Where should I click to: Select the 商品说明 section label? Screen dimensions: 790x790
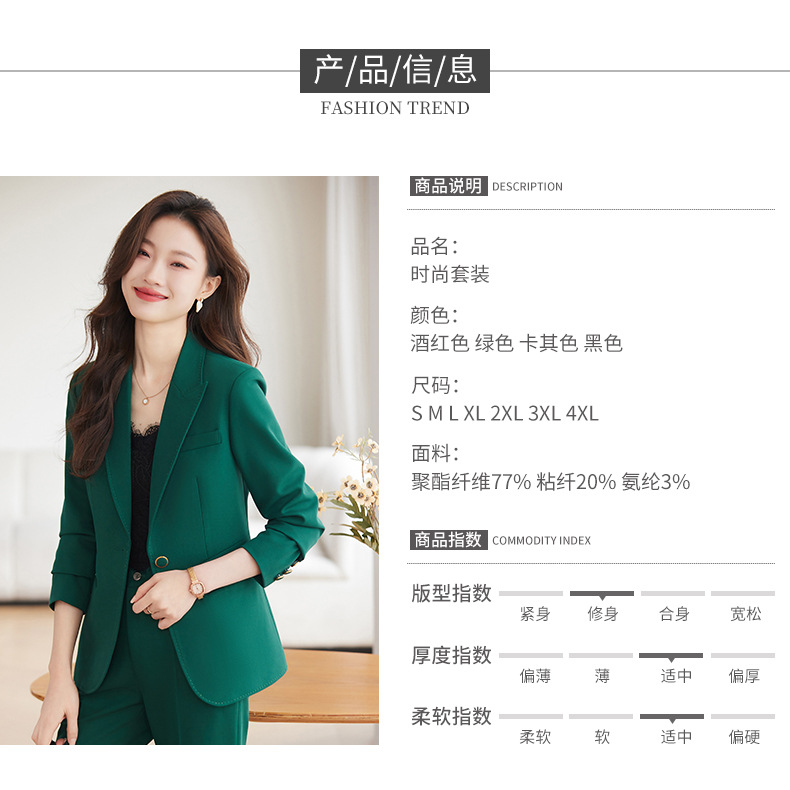(448, 186)
